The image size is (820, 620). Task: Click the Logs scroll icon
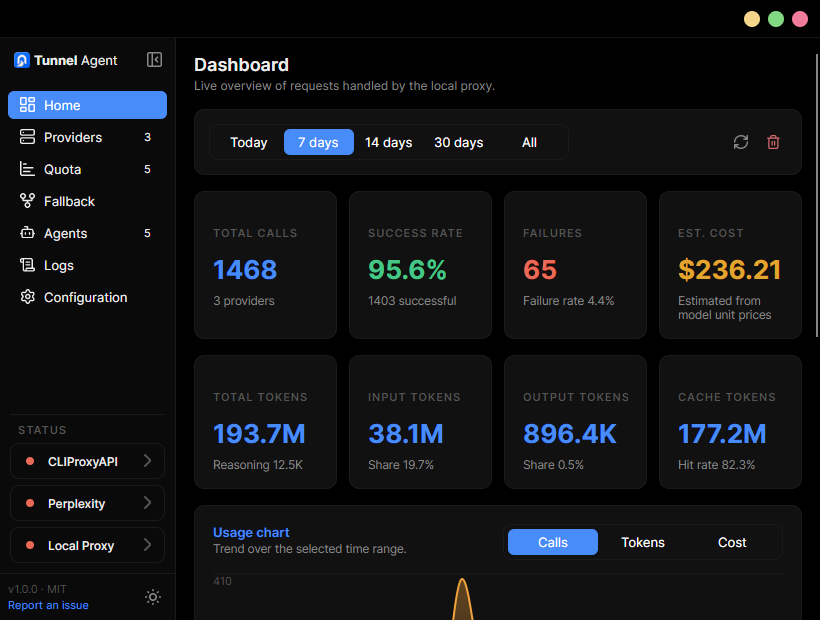click(27, 265)
